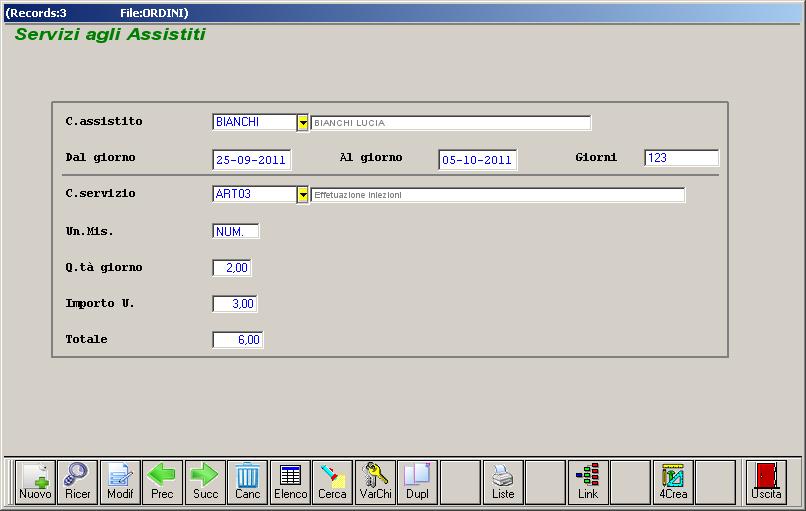Click the Giorni field showing 123
Screen dimensions: 806x511
click(682, 158)
